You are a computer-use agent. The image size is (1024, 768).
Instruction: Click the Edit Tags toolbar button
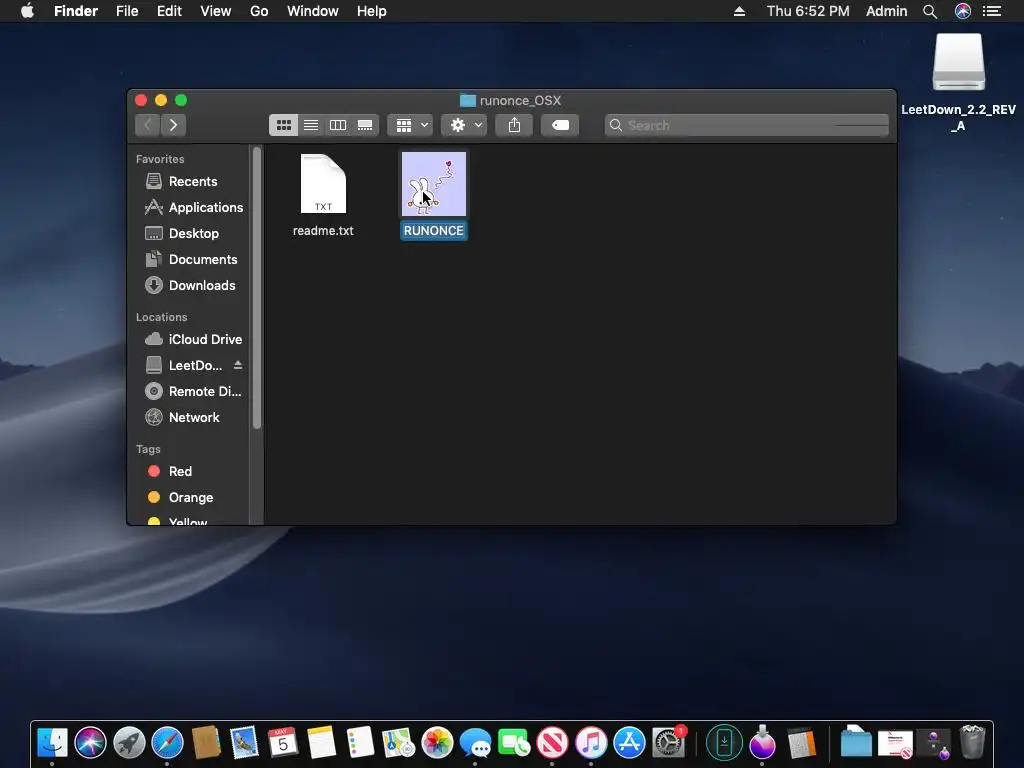(x=560, y=125)
